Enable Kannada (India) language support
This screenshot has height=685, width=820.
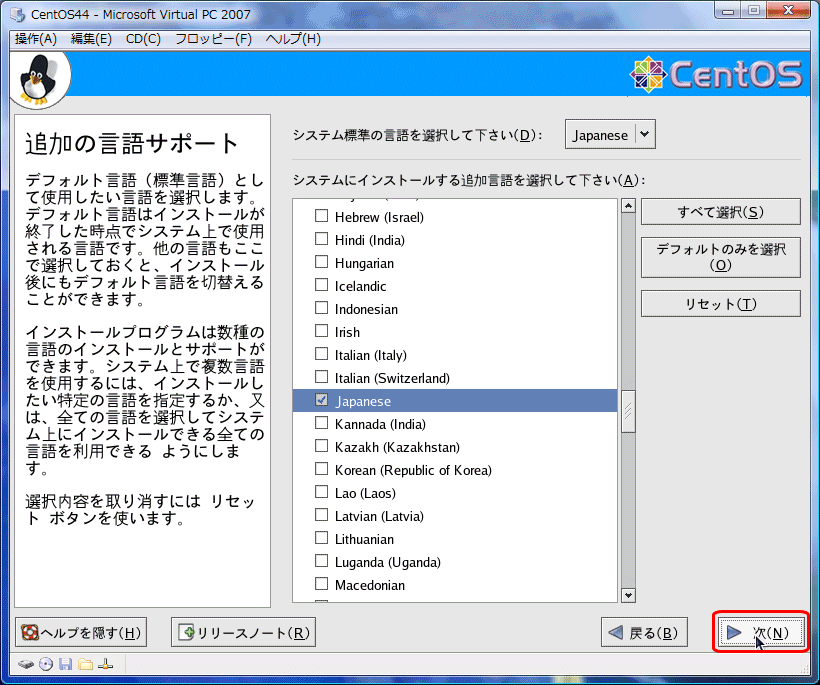(x=322, y=423)
